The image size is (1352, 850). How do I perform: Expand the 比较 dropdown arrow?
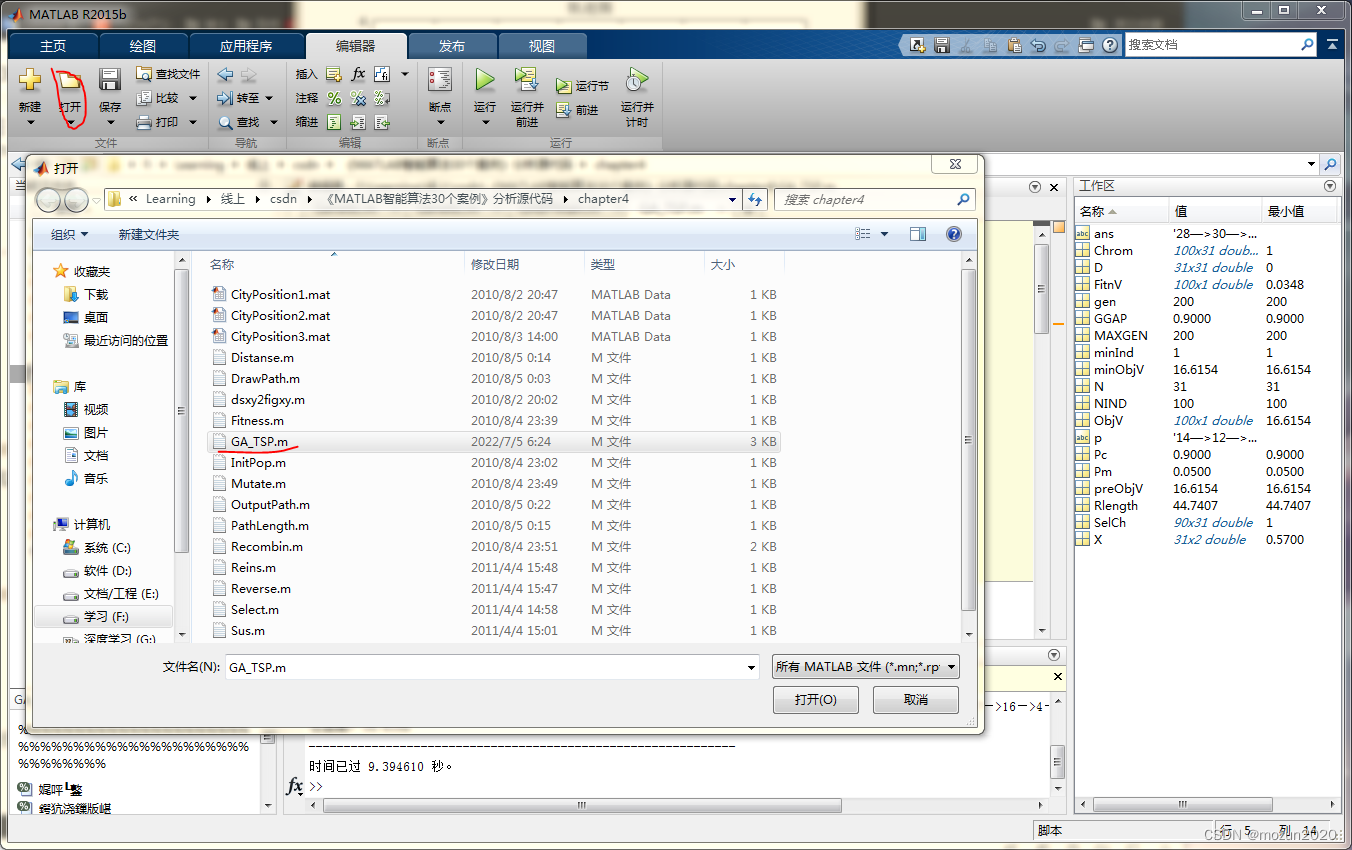tap(192, 98)
